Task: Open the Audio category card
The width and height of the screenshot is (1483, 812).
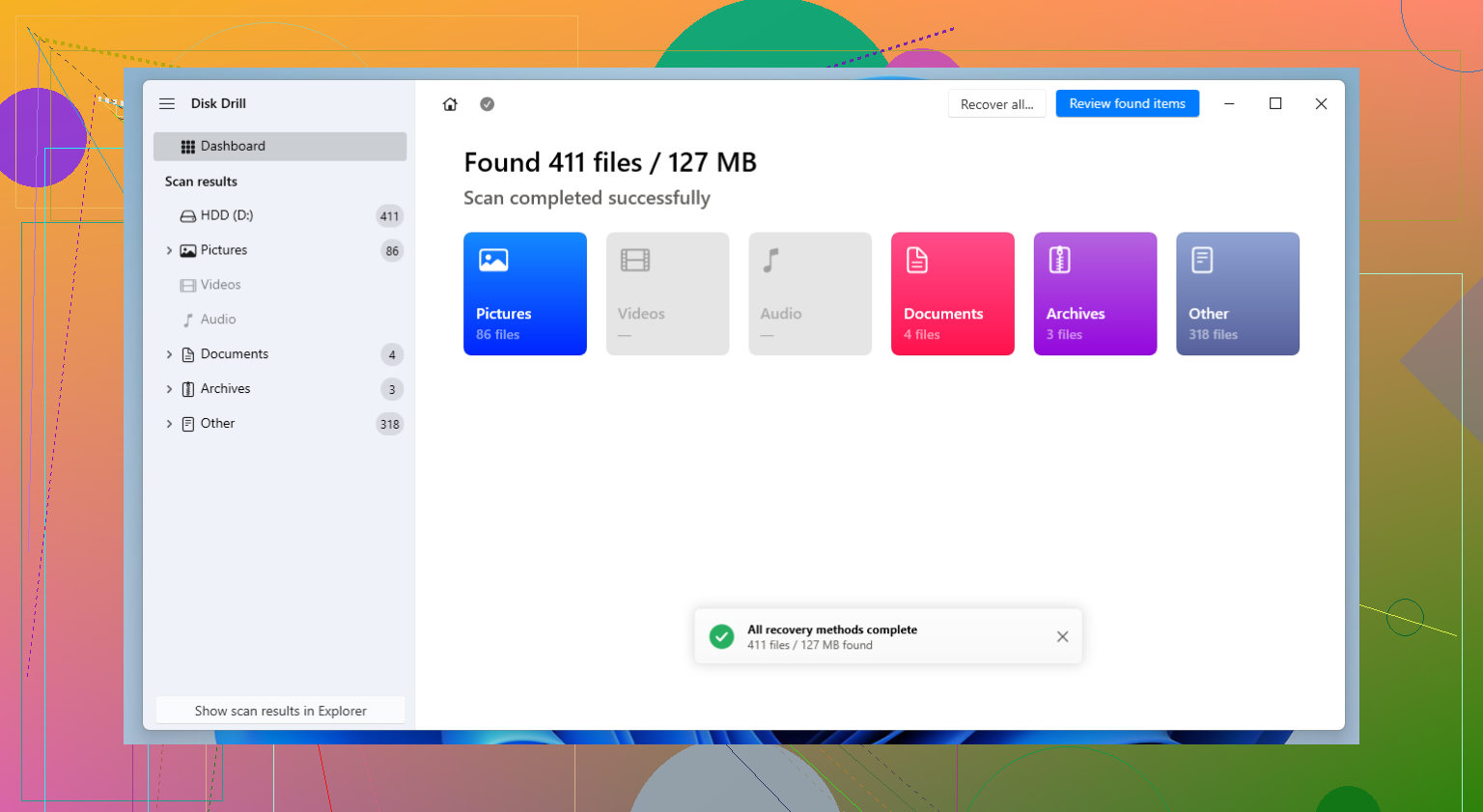Action: pos(810,294)
